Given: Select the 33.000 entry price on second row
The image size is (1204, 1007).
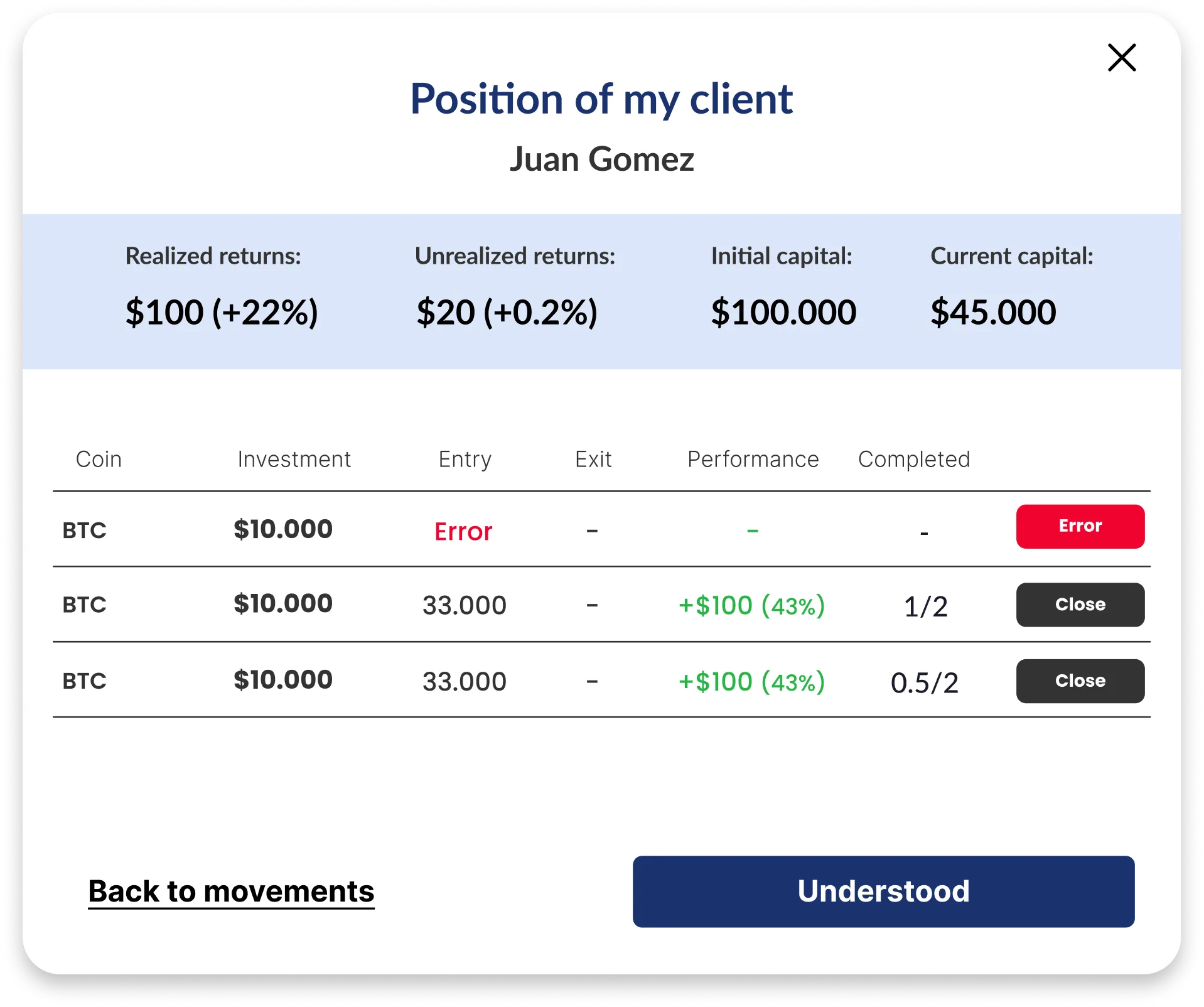Looking at the screenshot, I should (x=465, y=605).
